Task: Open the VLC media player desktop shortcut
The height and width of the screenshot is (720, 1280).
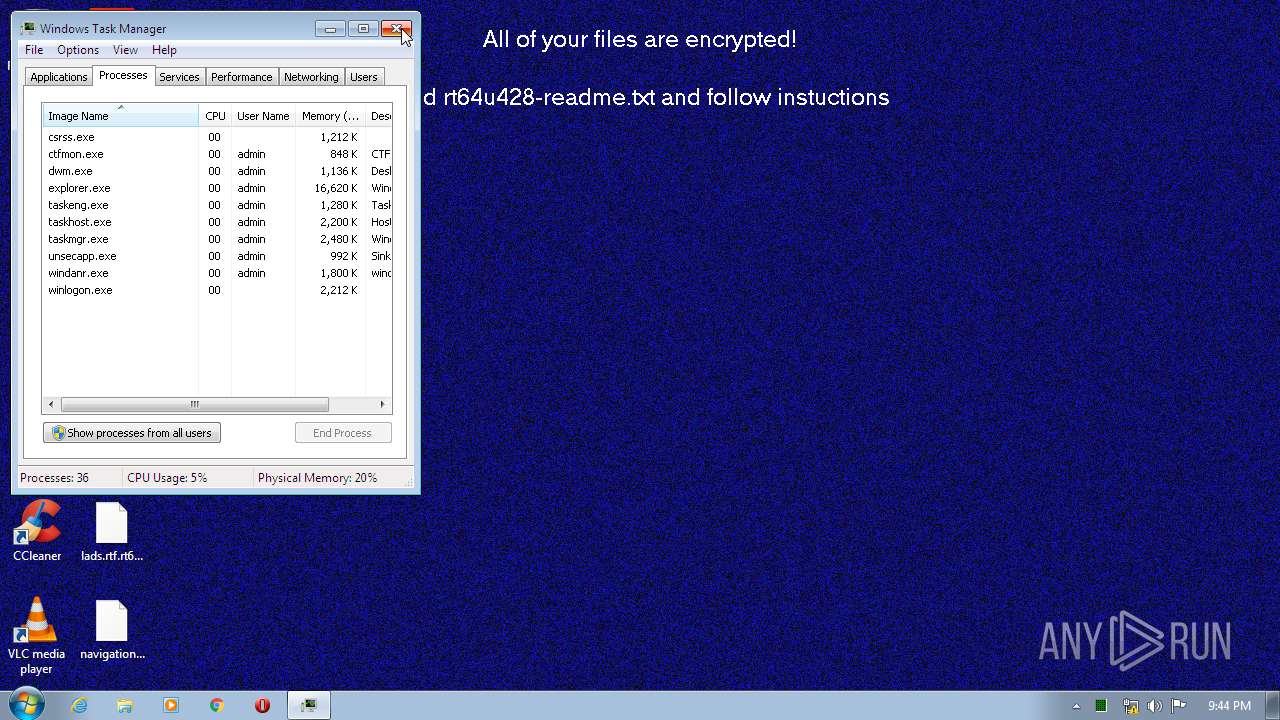Action: pos(37,636)
